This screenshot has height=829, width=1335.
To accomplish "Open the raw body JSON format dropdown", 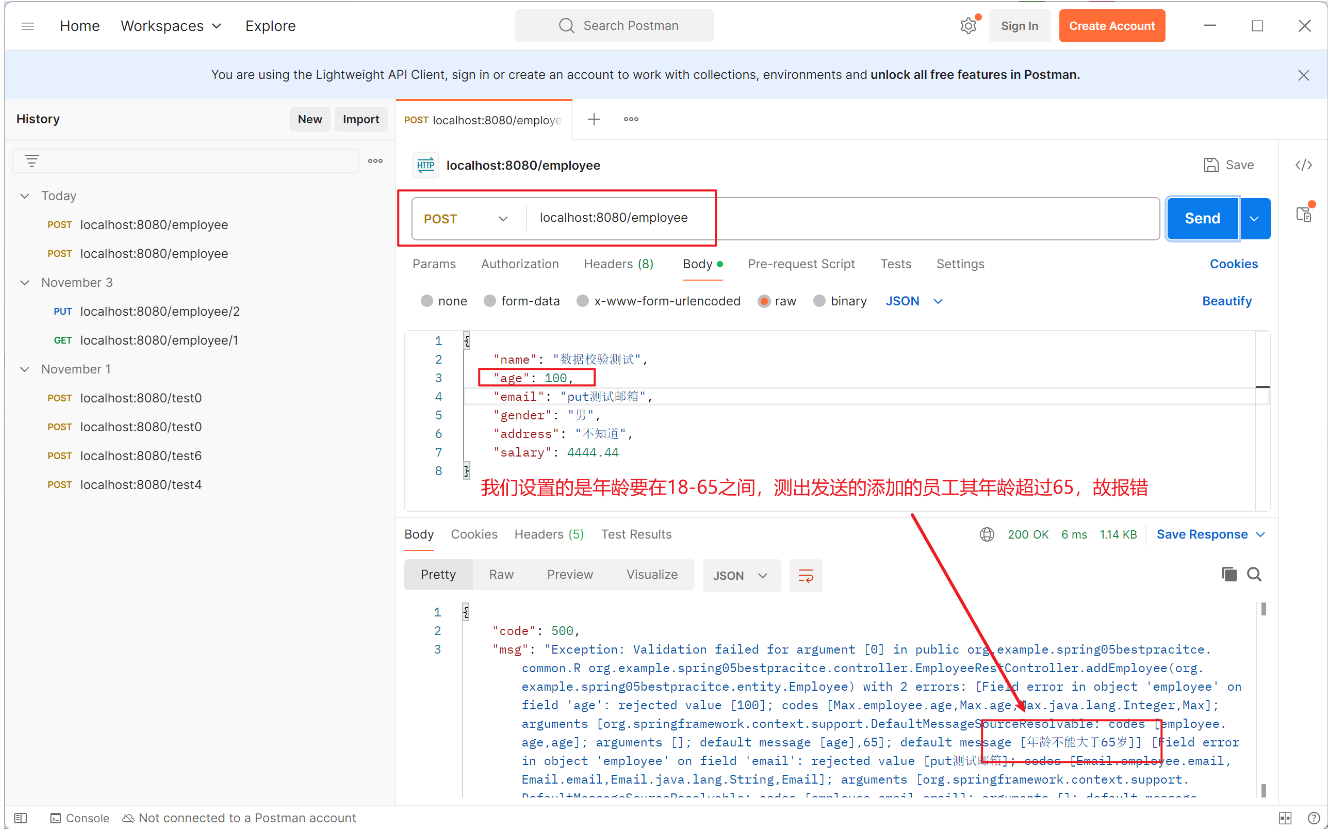I will pos(914,301).
